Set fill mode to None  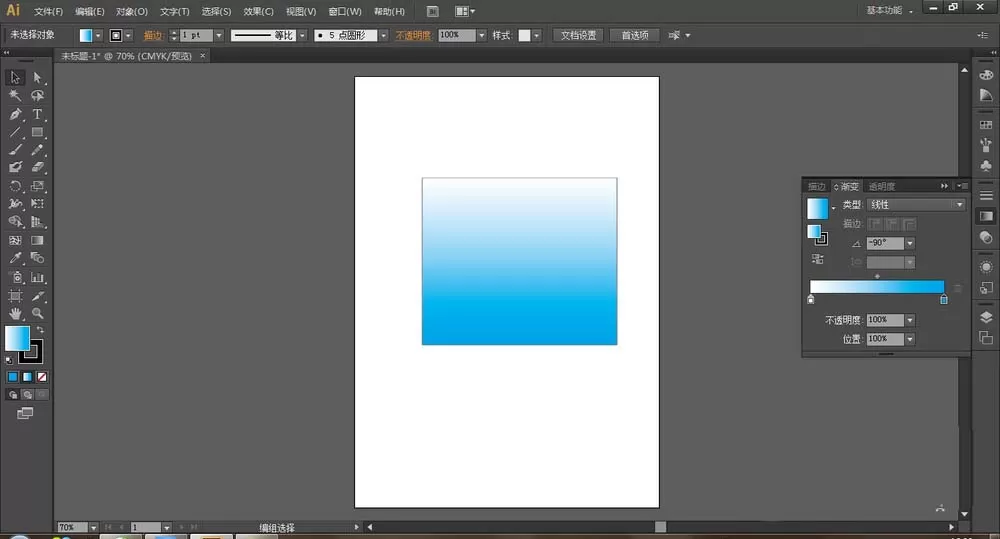coord(41,377)
